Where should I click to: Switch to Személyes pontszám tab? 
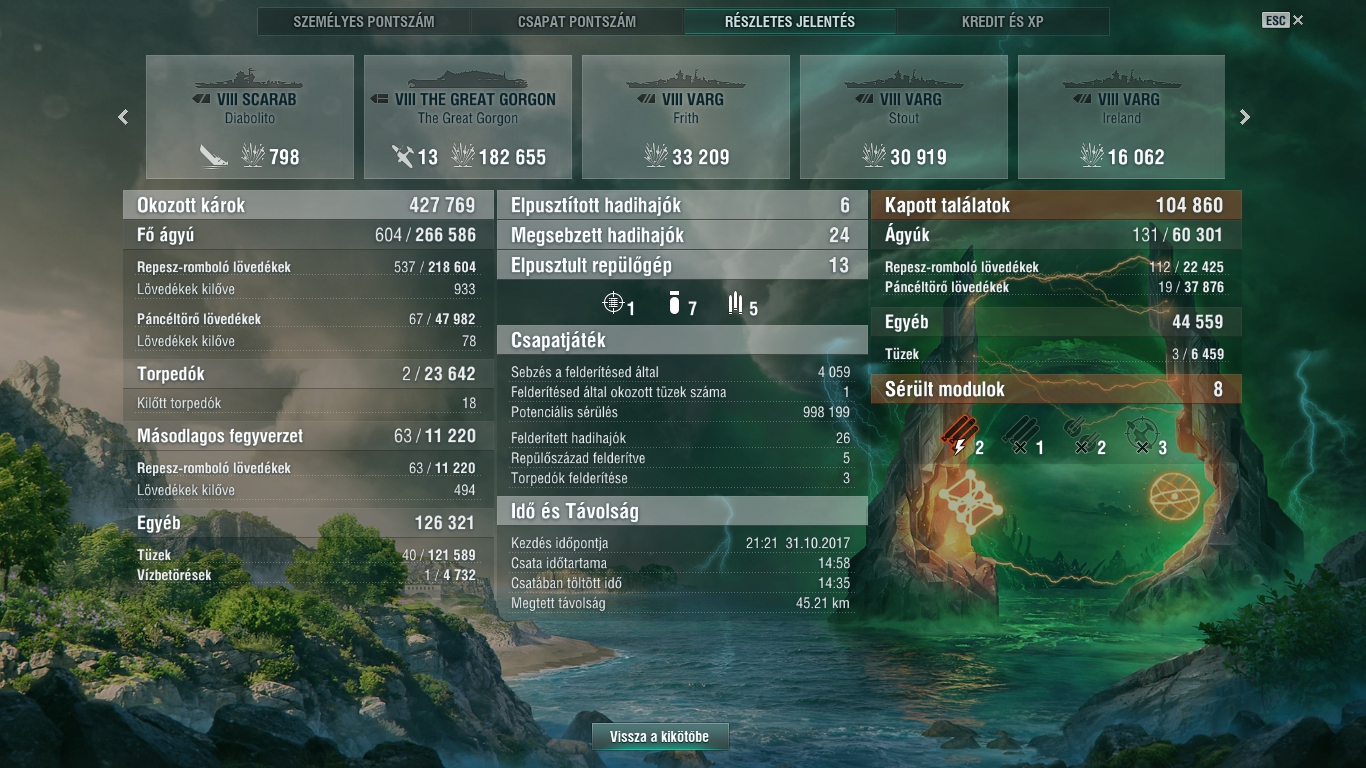pos(364,21)
